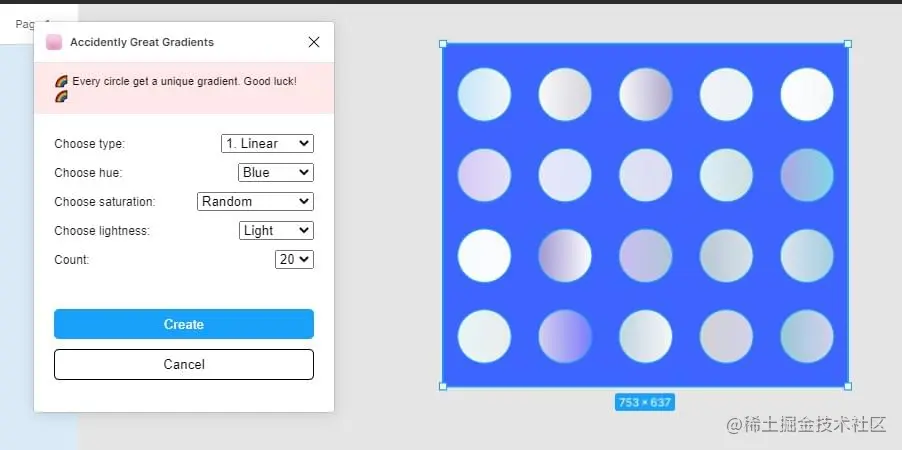902x450 pixels.
Task: Select third circle in the top row
Action: point(645,94)
